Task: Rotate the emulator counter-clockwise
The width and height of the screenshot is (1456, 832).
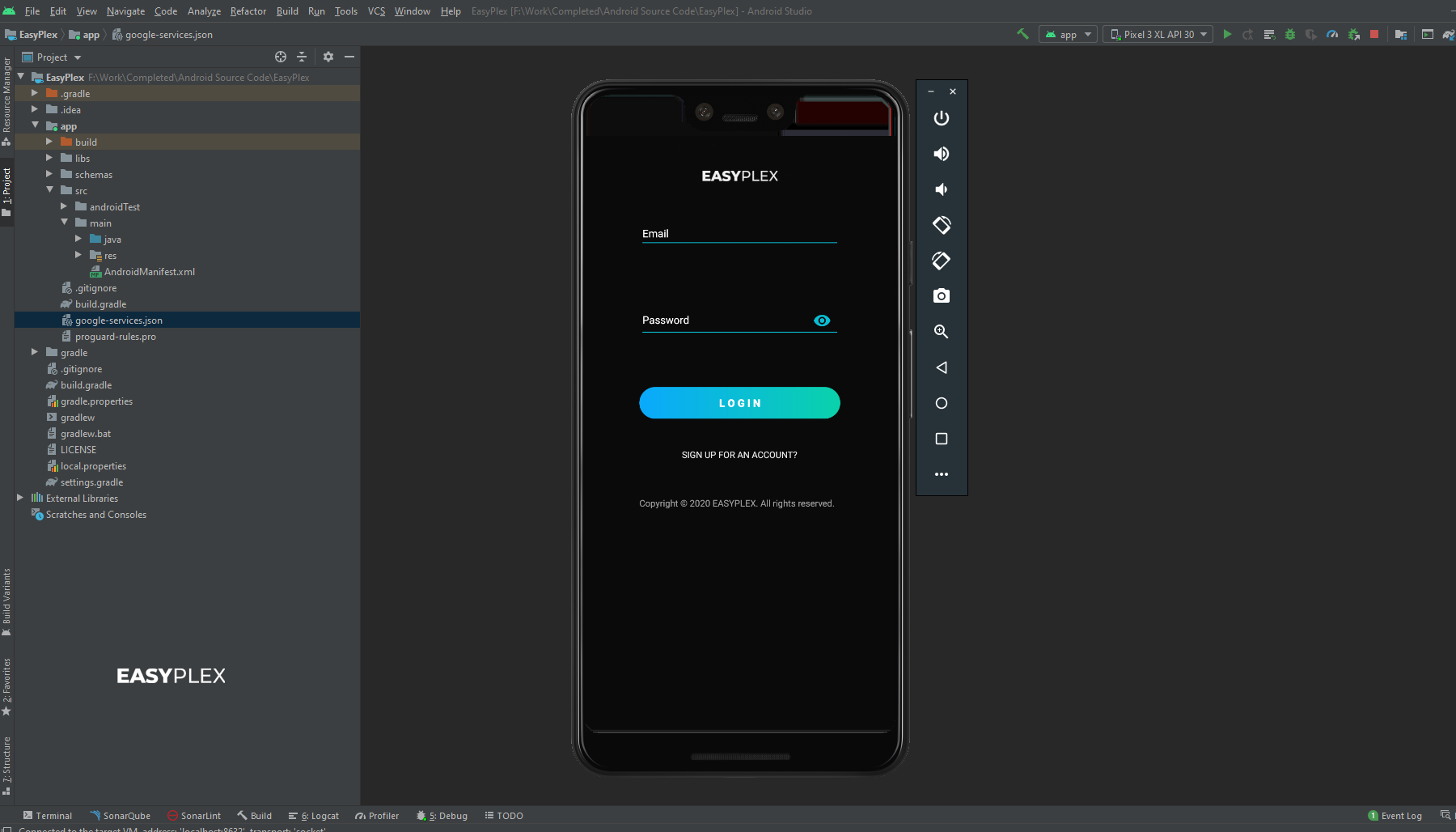Action: [941, 225]
